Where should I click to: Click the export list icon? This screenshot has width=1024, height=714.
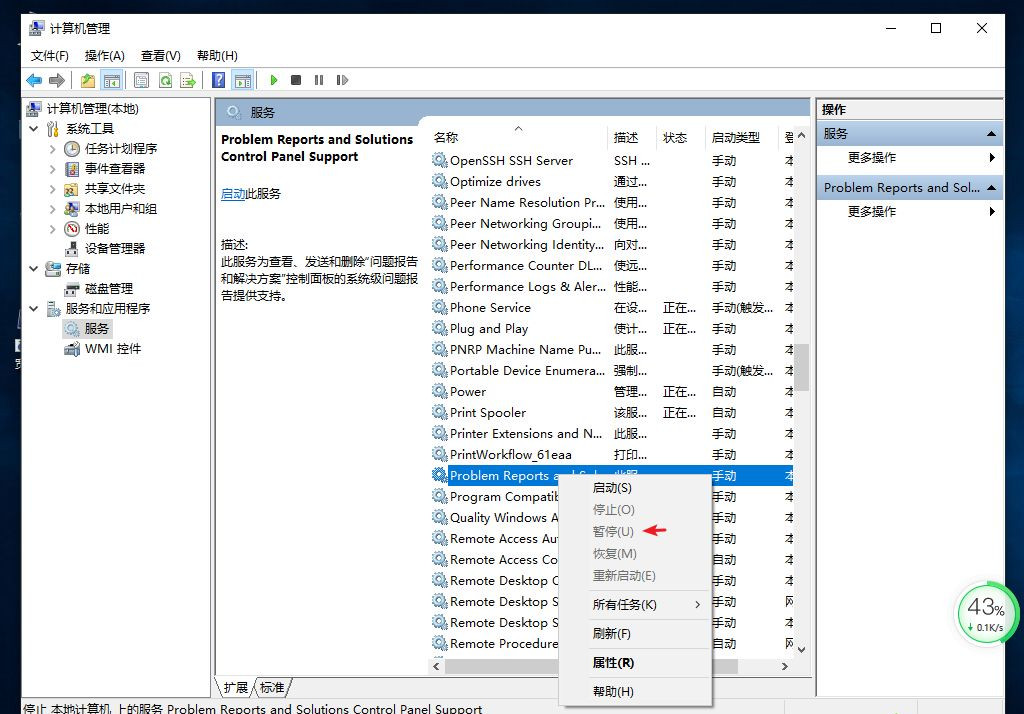coord(189,80)
